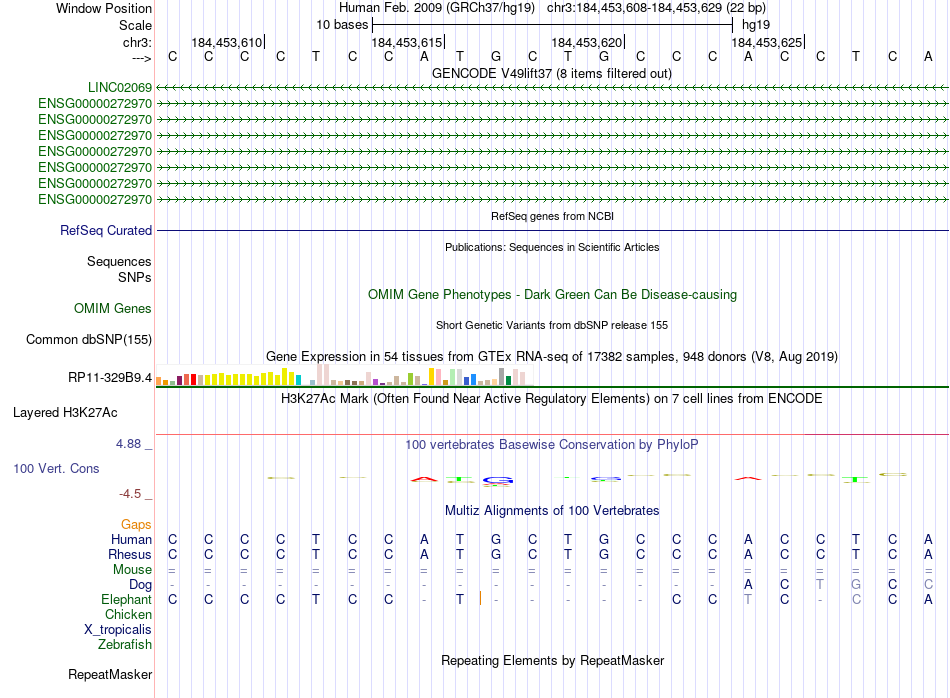Click the G base in Dog row

point(856,585)
